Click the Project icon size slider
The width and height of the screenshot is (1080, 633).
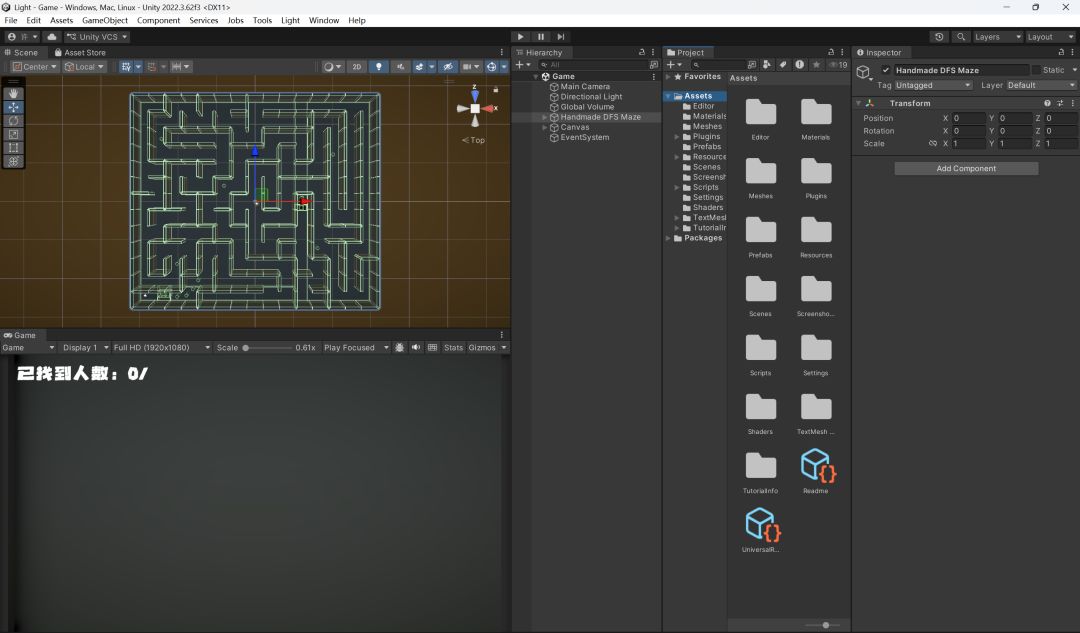(x=823, y=625)
